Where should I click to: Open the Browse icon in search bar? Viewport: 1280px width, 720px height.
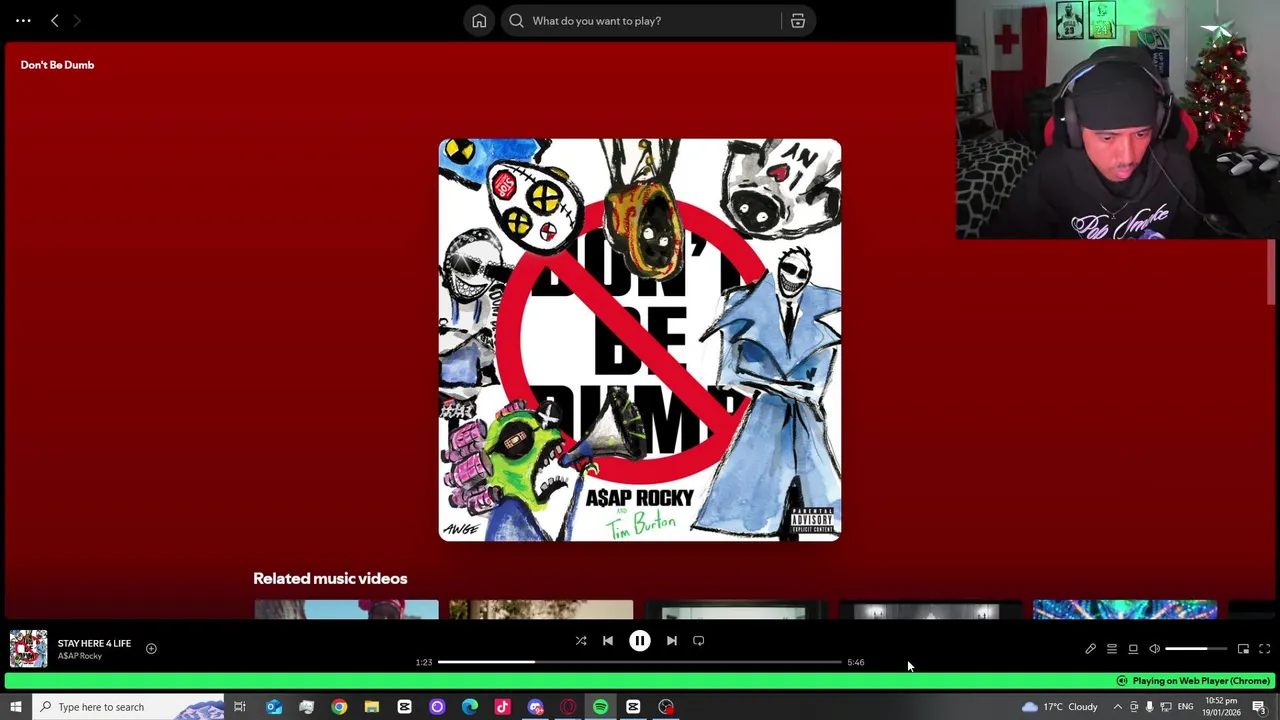pos(798,21)
